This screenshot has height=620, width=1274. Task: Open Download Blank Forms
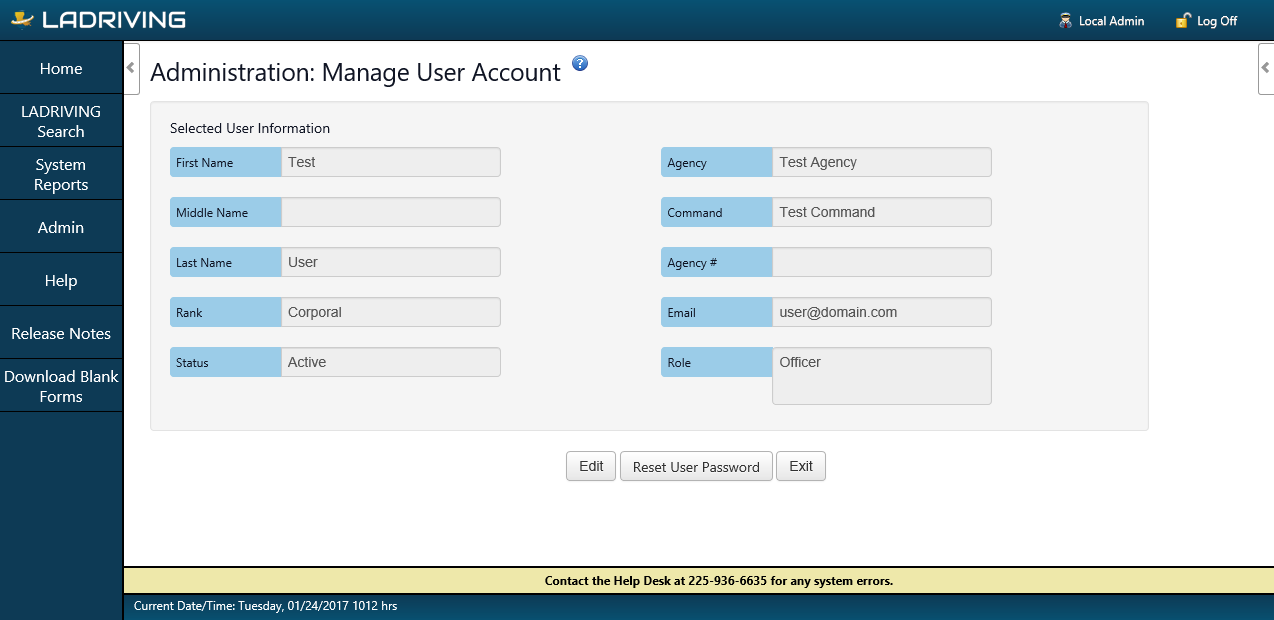point(61,386)
